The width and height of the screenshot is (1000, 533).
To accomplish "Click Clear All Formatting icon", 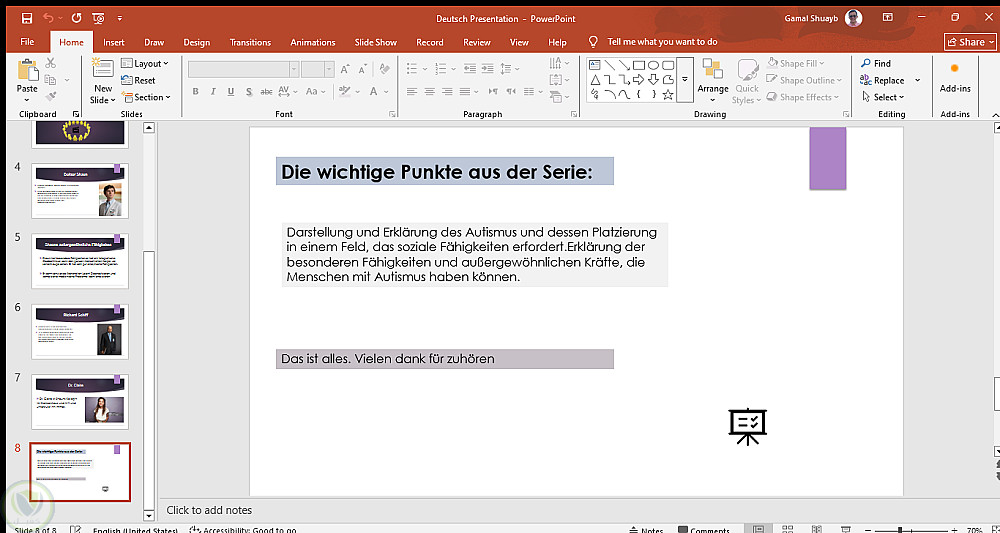I will coord(384,69).
